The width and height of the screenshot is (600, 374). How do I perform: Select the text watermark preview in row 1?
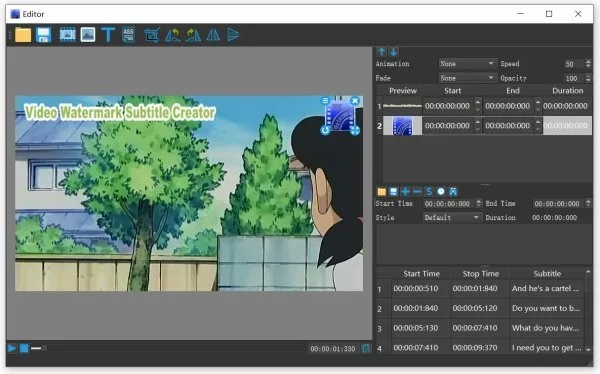tap(402, 106)
